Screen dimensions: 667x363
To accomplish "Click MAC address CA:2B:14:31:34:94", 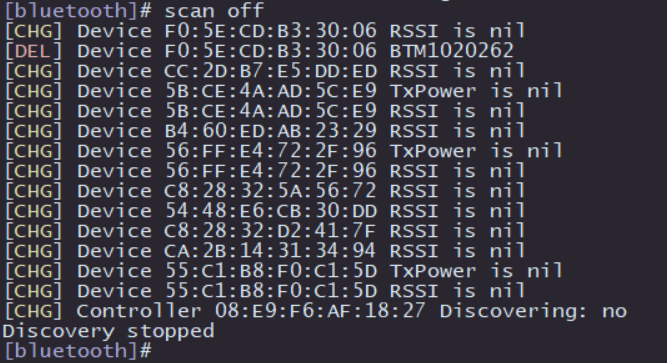I will 271,251.
